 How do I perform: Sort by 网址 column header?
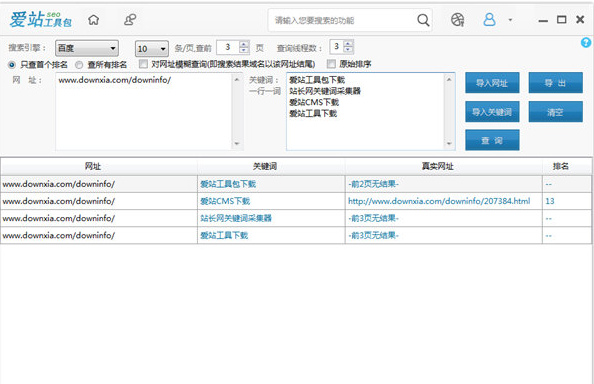pyautogui.click(x=98, y=166)
